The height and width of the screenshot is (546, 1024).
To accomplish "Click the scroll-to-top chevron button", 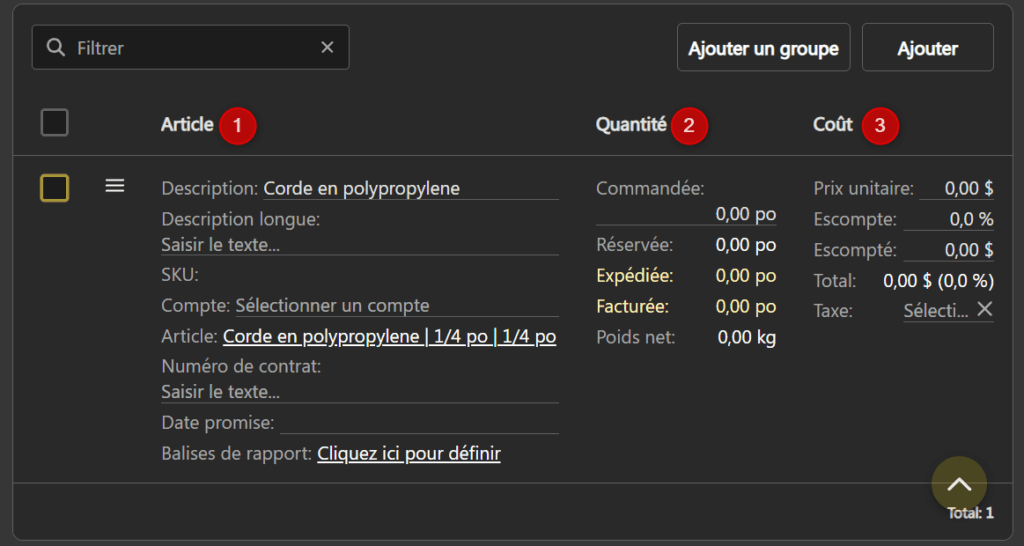I will [959, 484].
